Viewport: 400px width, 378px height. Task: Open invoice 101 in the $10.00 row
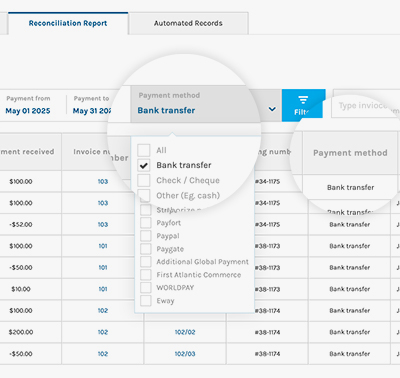point(103,289)
